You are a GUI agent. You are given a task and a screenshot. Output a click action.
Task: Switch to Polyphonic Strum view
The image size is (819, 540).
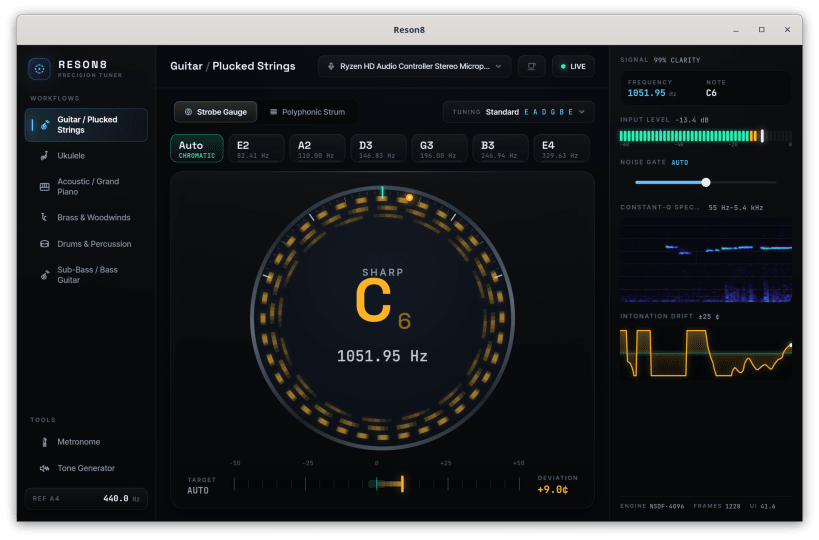[308, 112]
